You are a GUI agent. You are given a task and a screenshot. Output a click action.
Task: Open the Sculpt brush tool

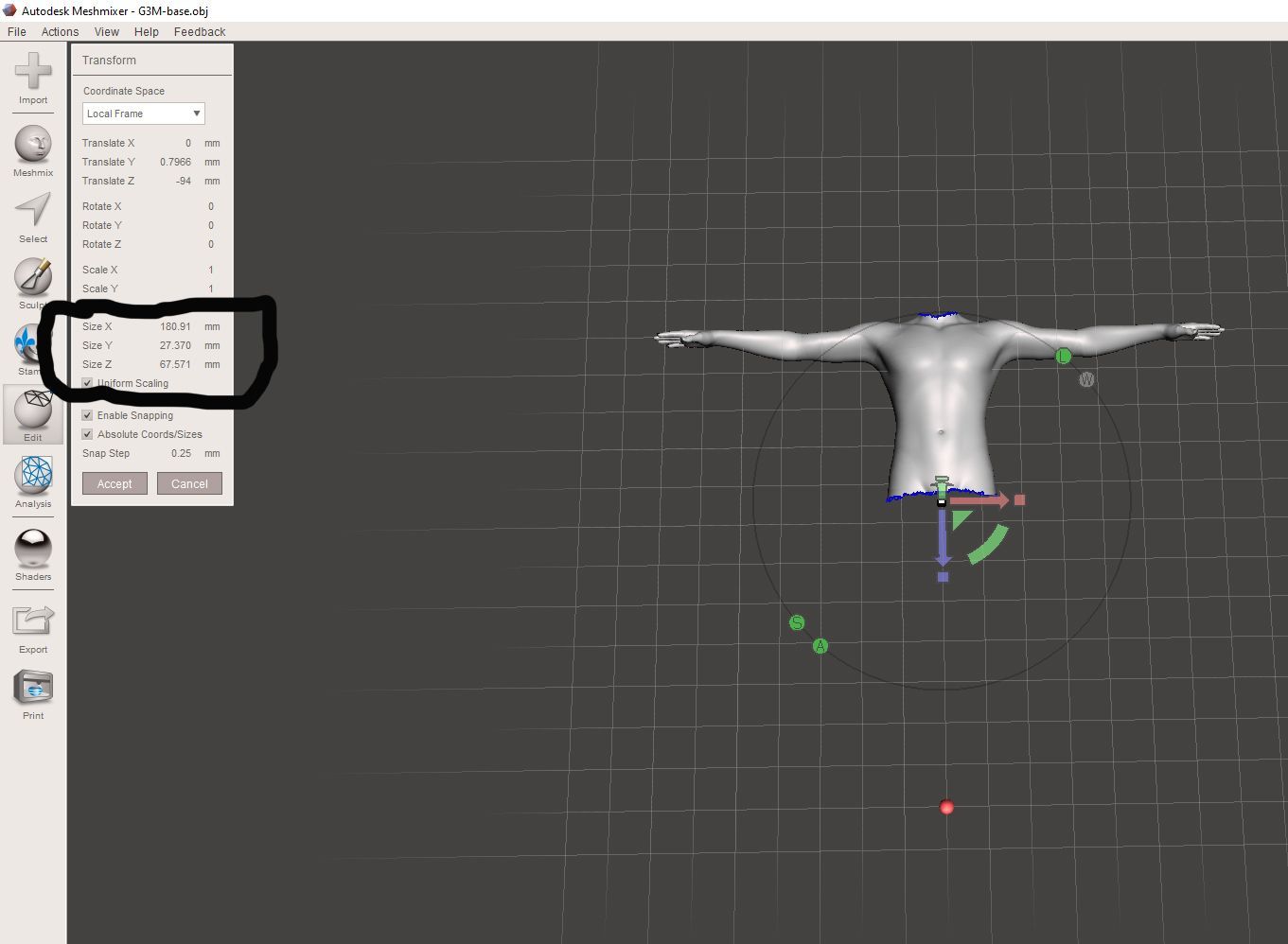click(x=33, y=276)
